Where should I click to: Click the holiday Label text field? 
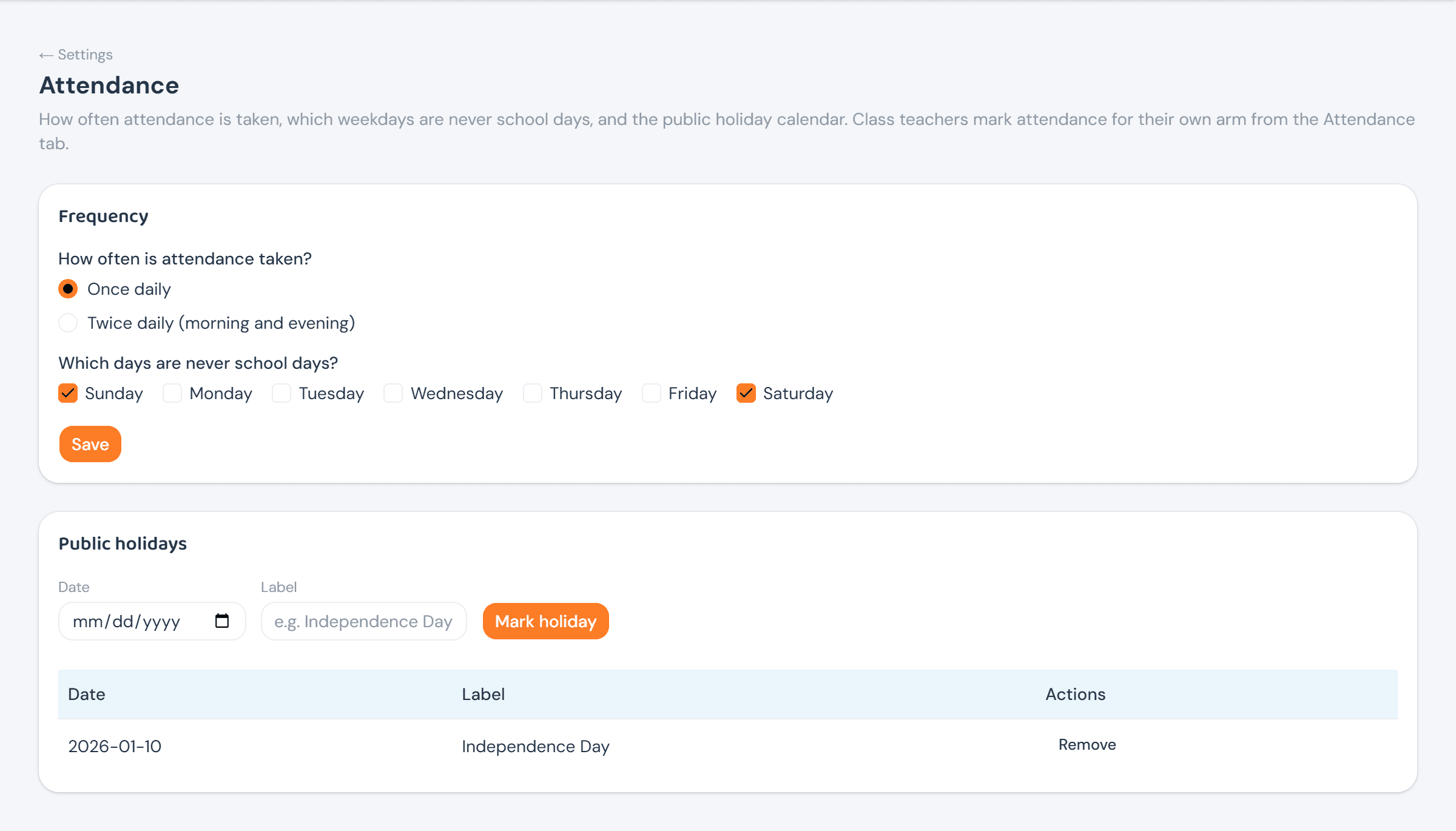tap(364, 621)
